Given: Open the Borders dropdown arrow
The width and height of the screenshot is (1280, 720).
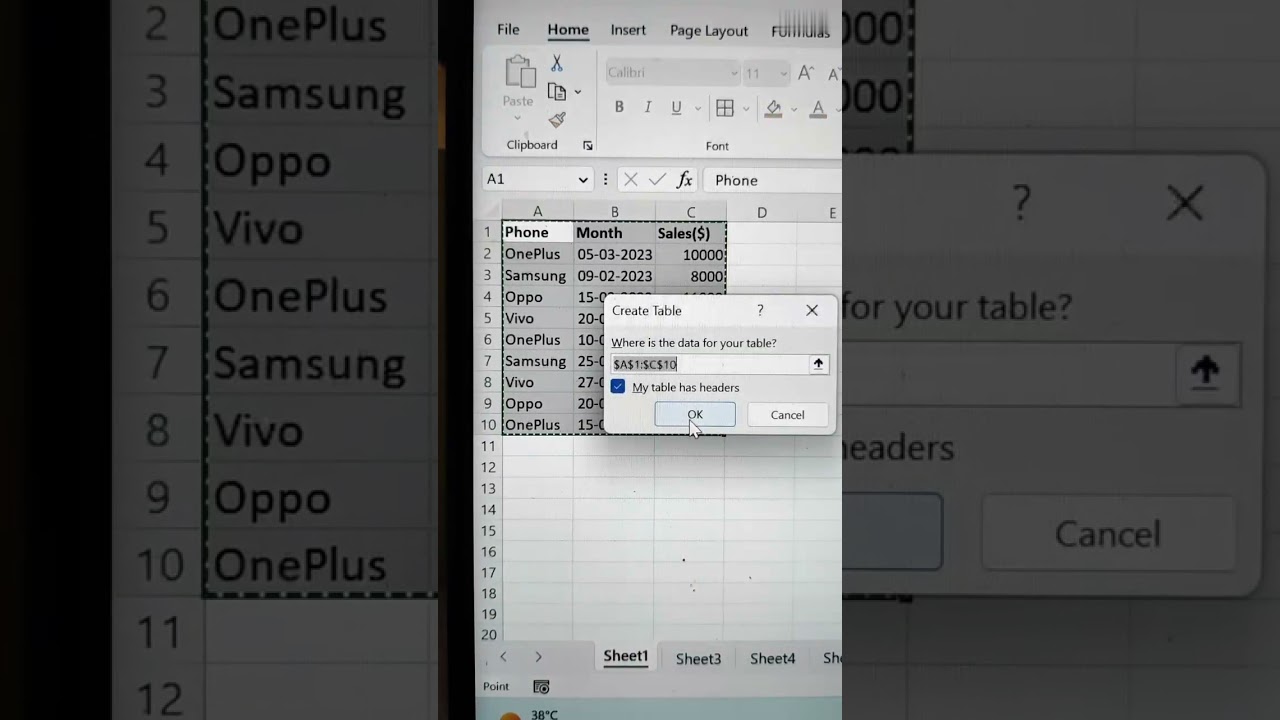Looking at the screenshot, I should (x=745, y=109).
